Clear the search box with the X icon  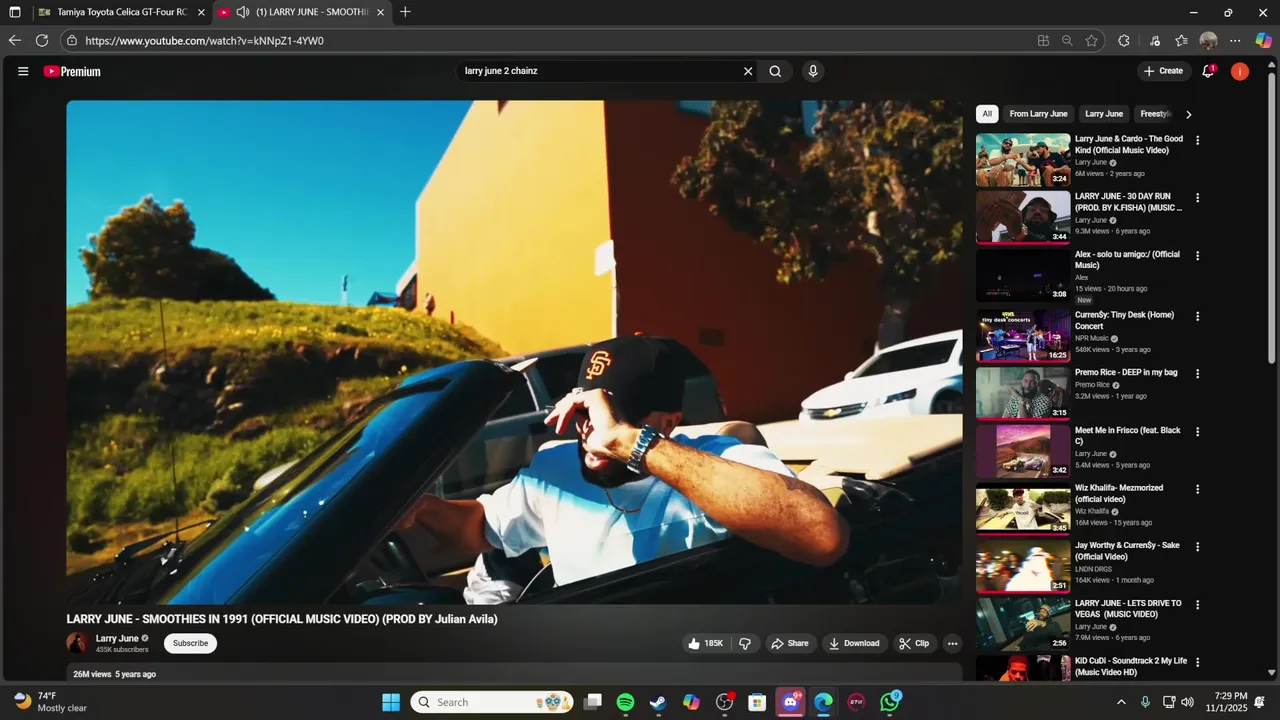(x=747, y=71)
